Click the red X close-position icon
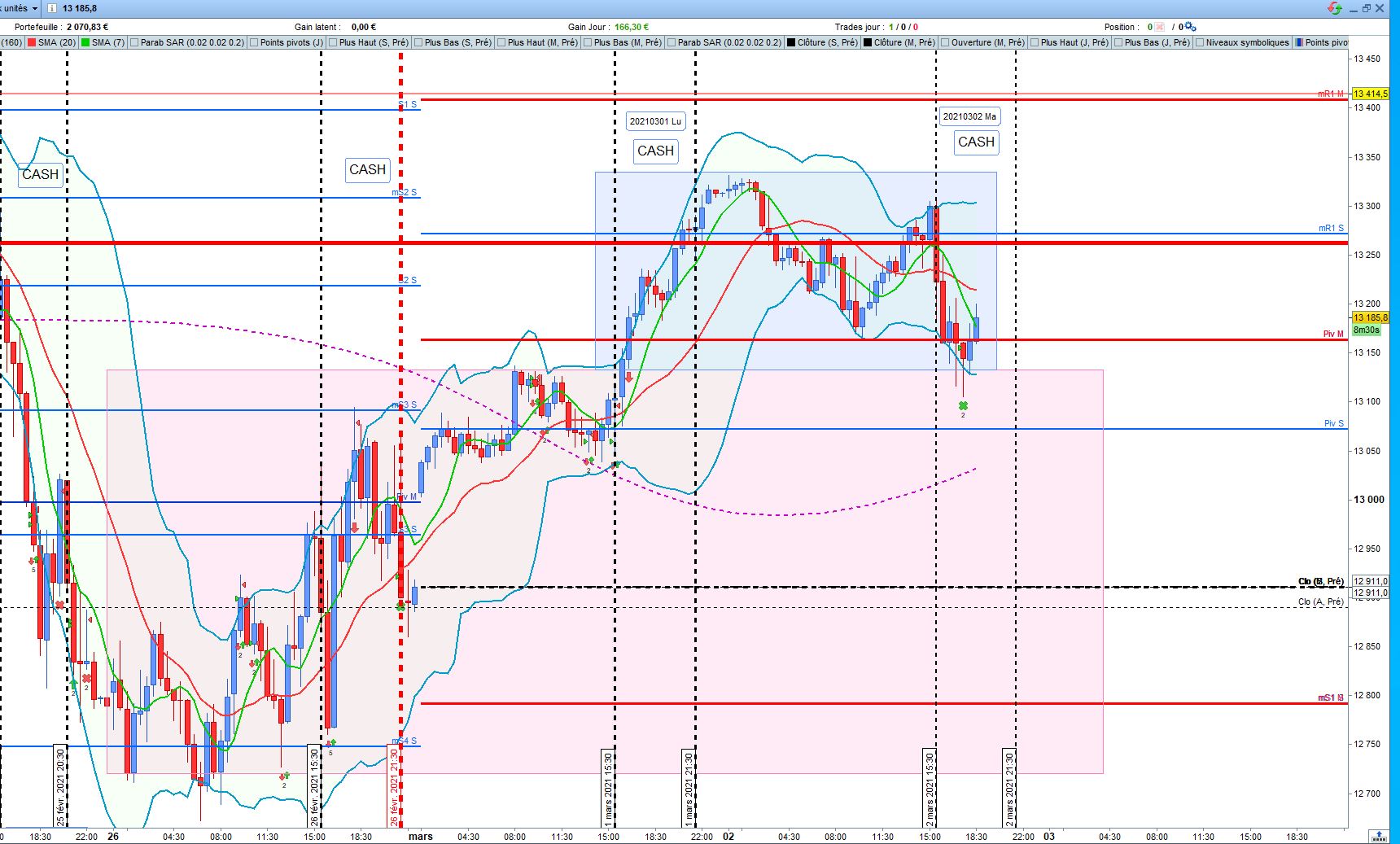This screenshot has width=1400, height=844. click(1160, 27)
